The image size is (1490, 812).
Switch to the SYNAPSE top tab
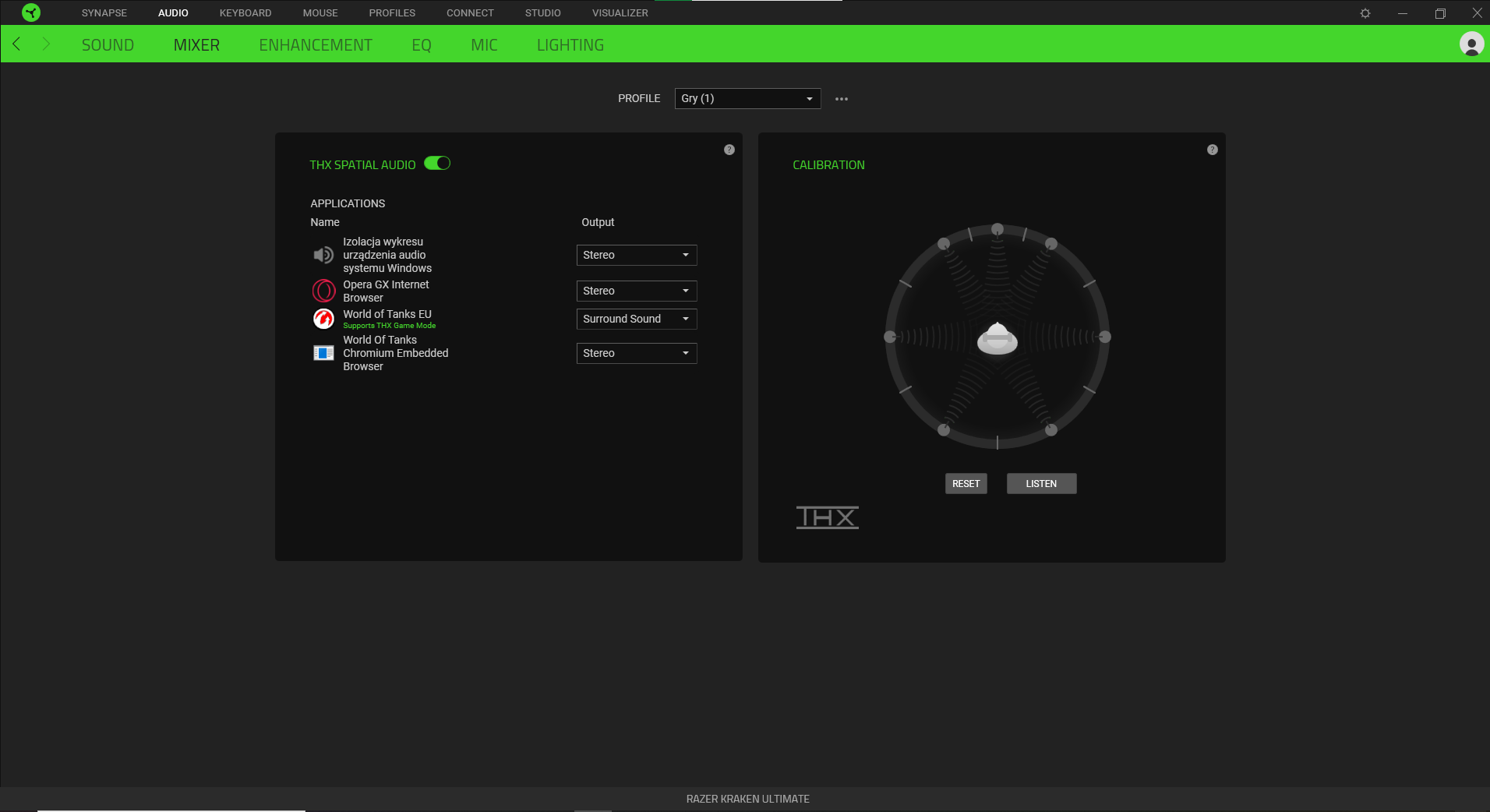(x=104, y=13)
